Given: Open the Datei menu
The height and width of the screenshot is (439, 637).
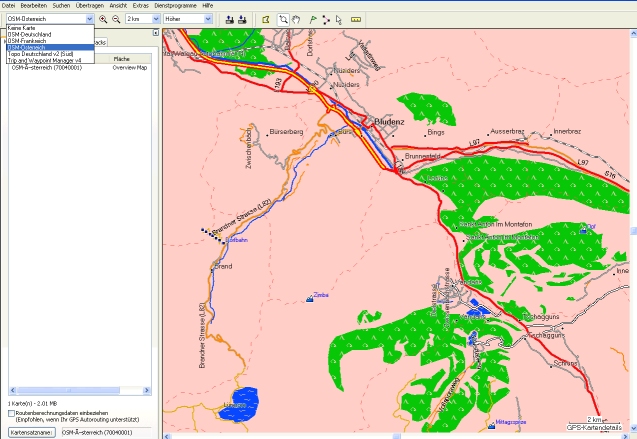Looking at the screenshot, I should click(8, 6).
